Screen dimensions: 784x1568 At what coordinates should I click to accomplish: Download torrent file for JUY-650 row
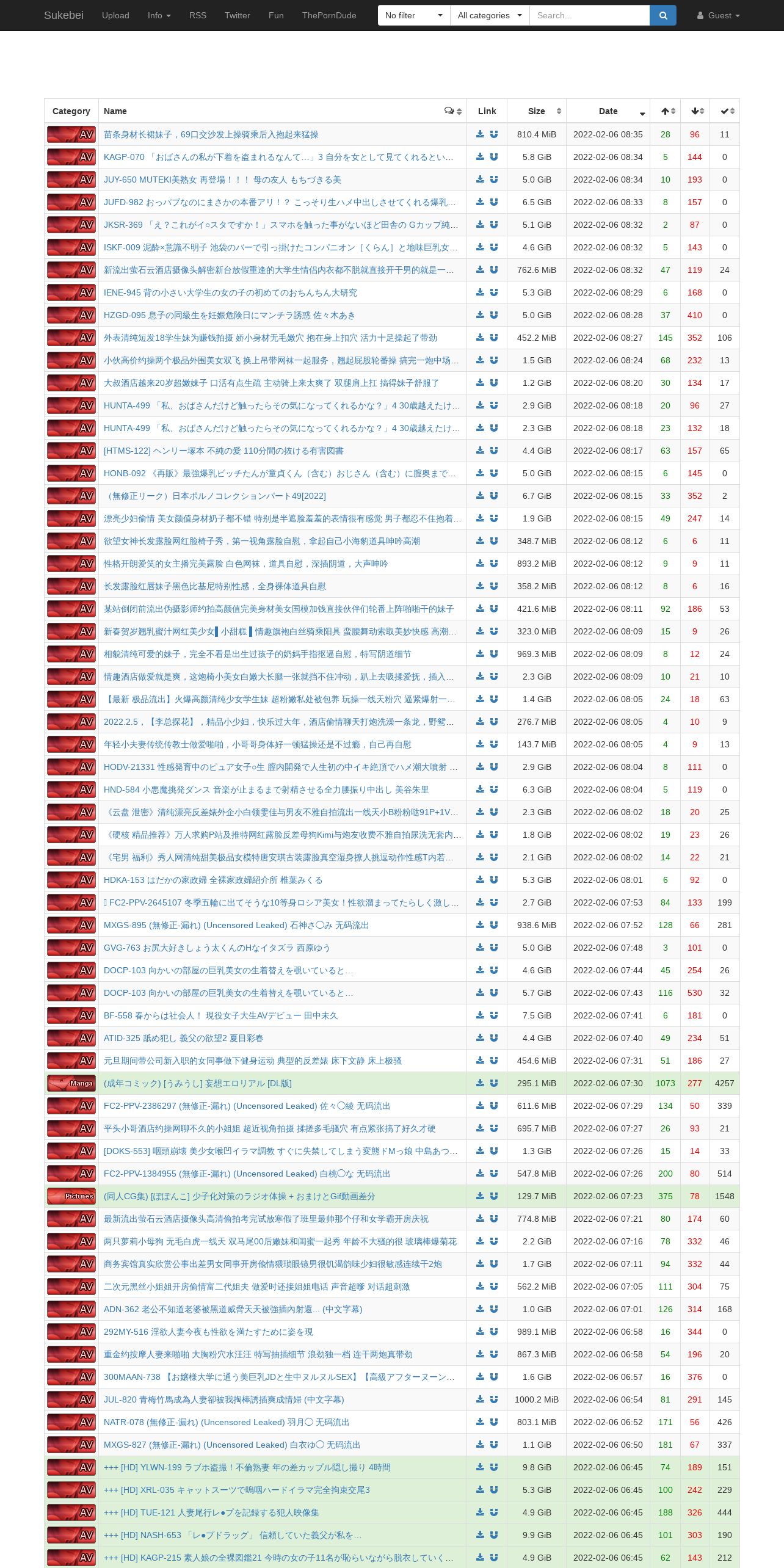[x=481, y=180]
